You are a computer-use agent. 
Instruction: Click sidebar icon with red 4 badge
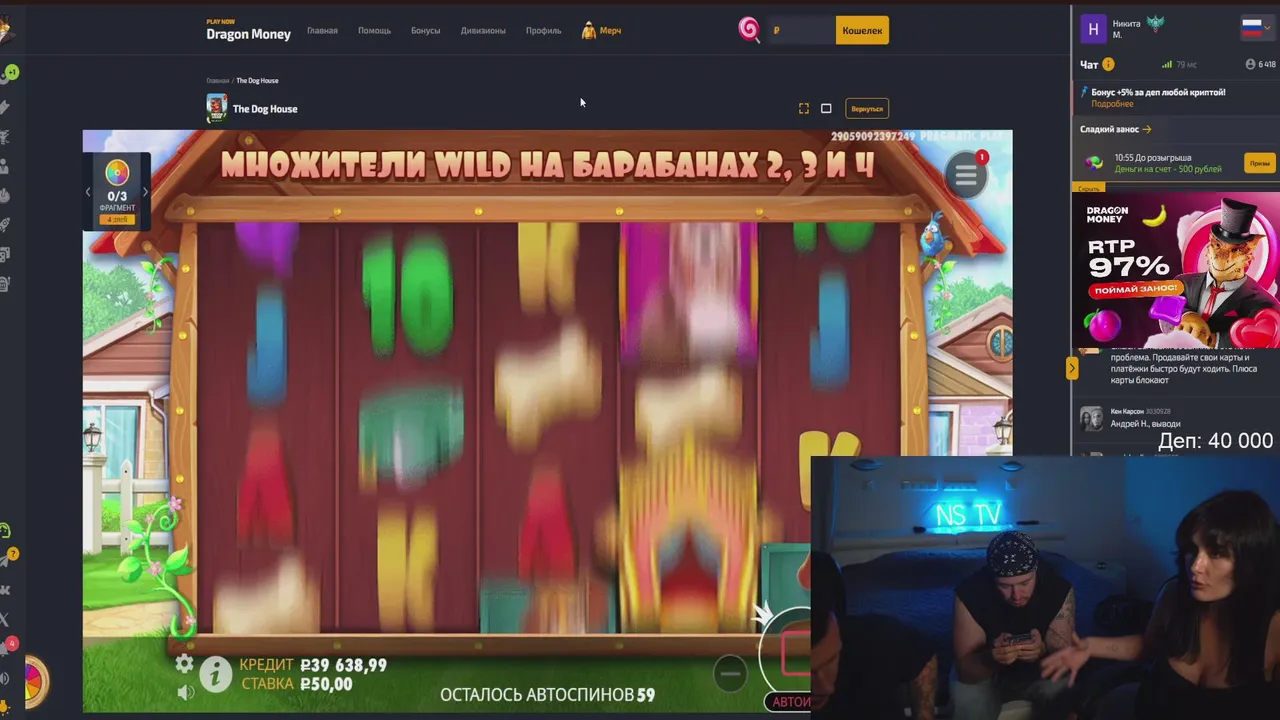point(8,647)
